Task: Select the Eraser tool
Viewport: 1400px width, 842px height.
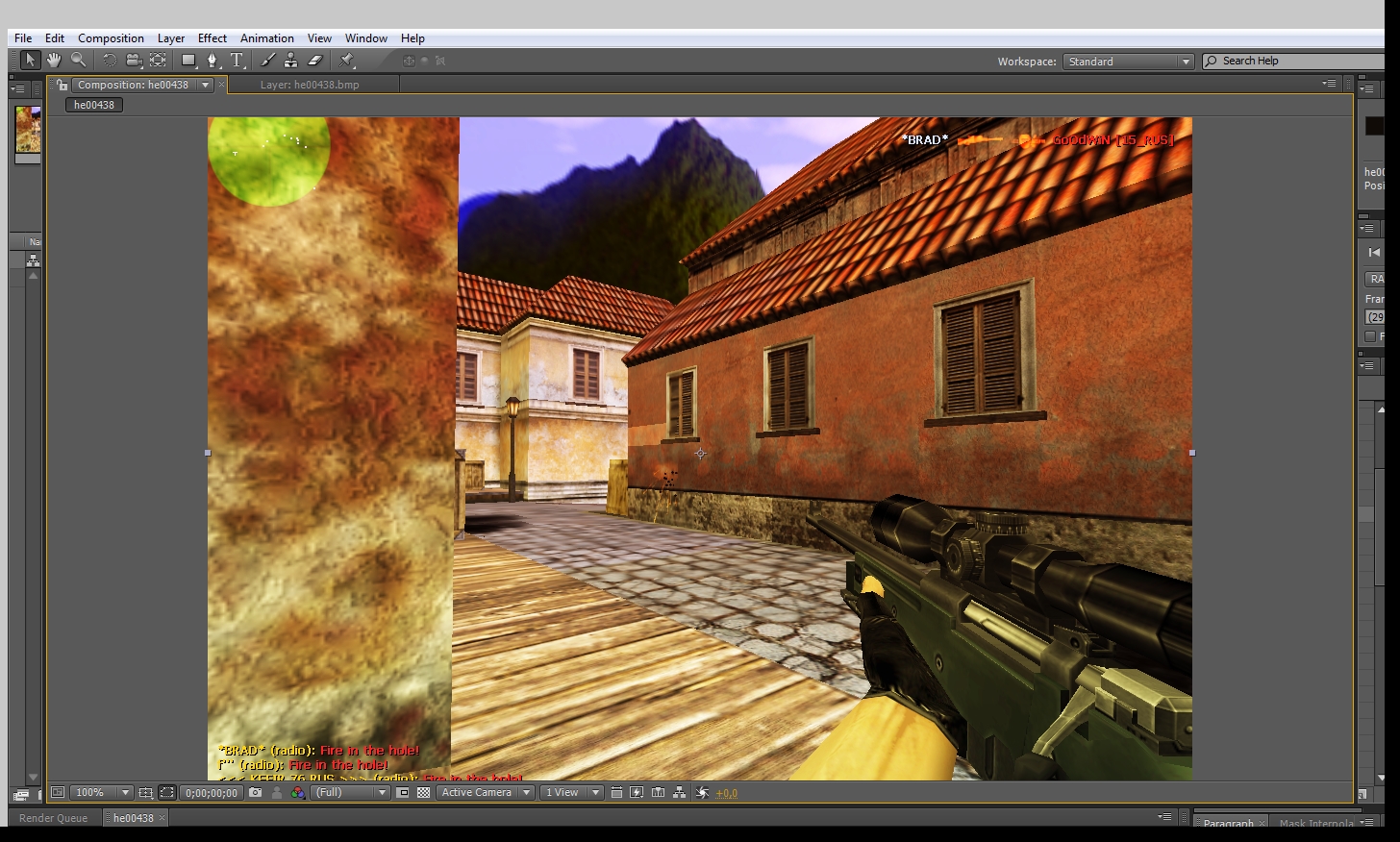Action: coord(314,60)
